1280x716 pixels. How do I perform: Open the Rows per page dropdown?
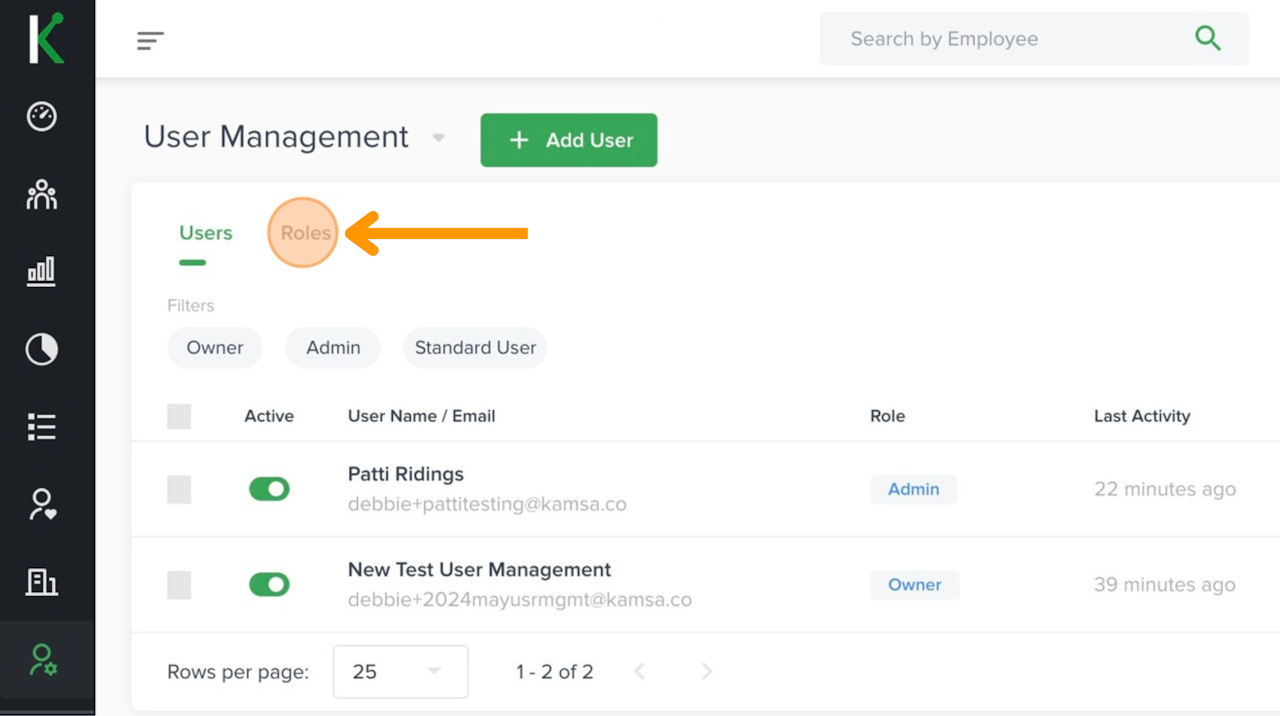[x=400, y=671]
